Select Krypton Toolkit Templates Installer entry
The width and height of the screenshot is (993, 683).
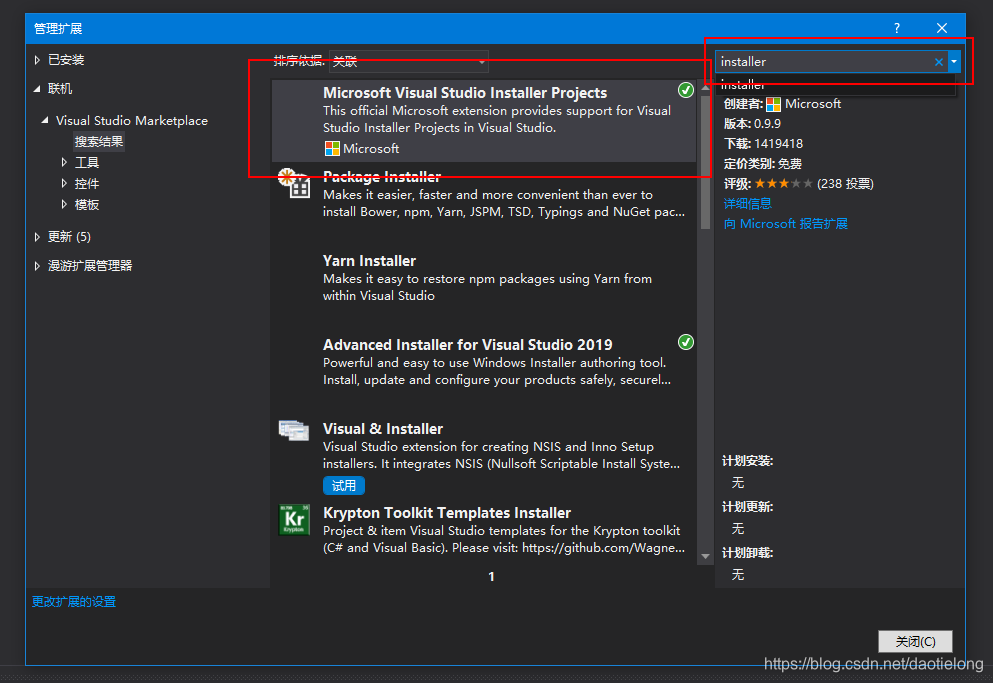(485, 530)
